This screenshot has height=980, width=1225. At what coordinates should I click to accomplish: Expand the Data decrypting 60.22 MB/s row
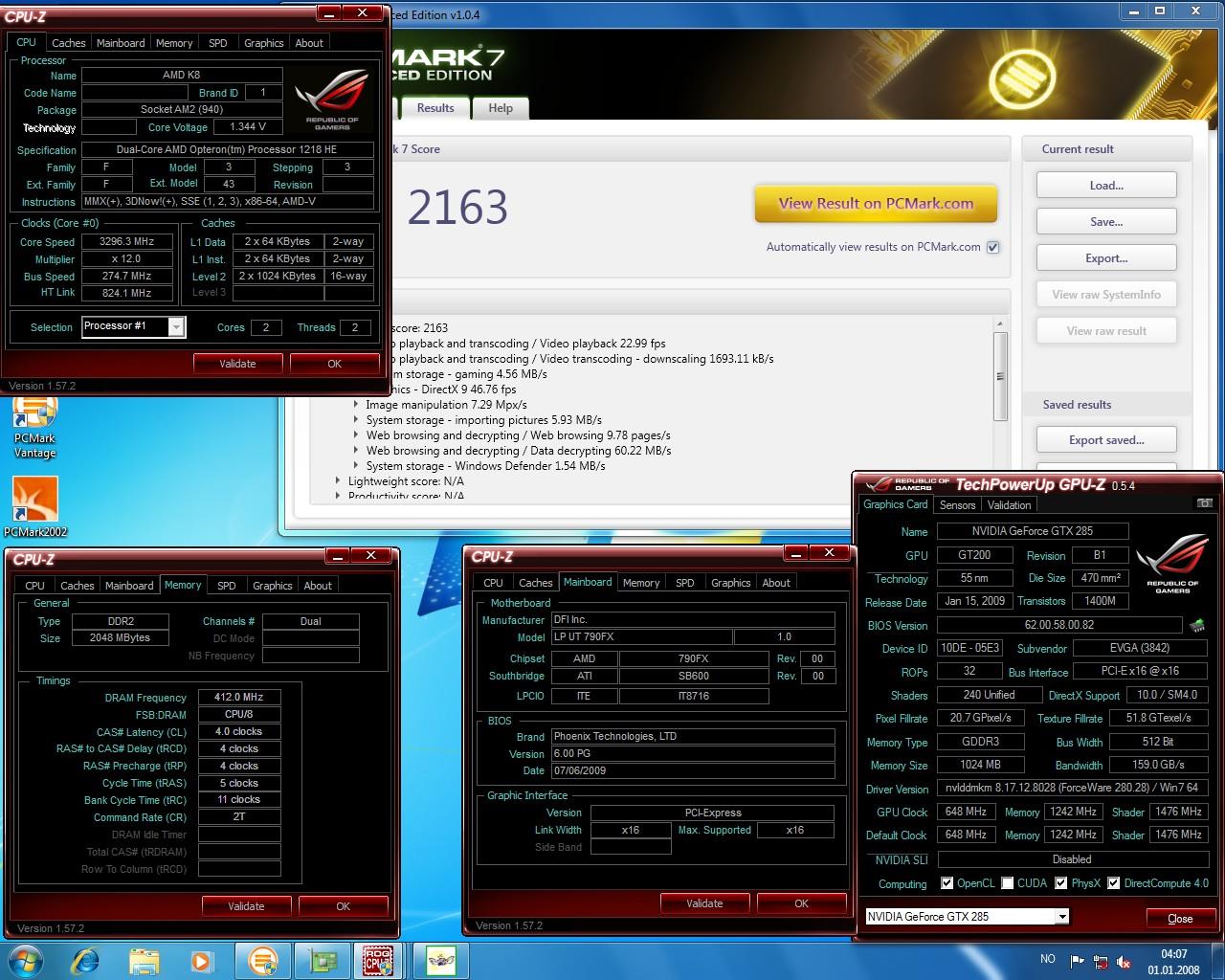tap(356, 451)
